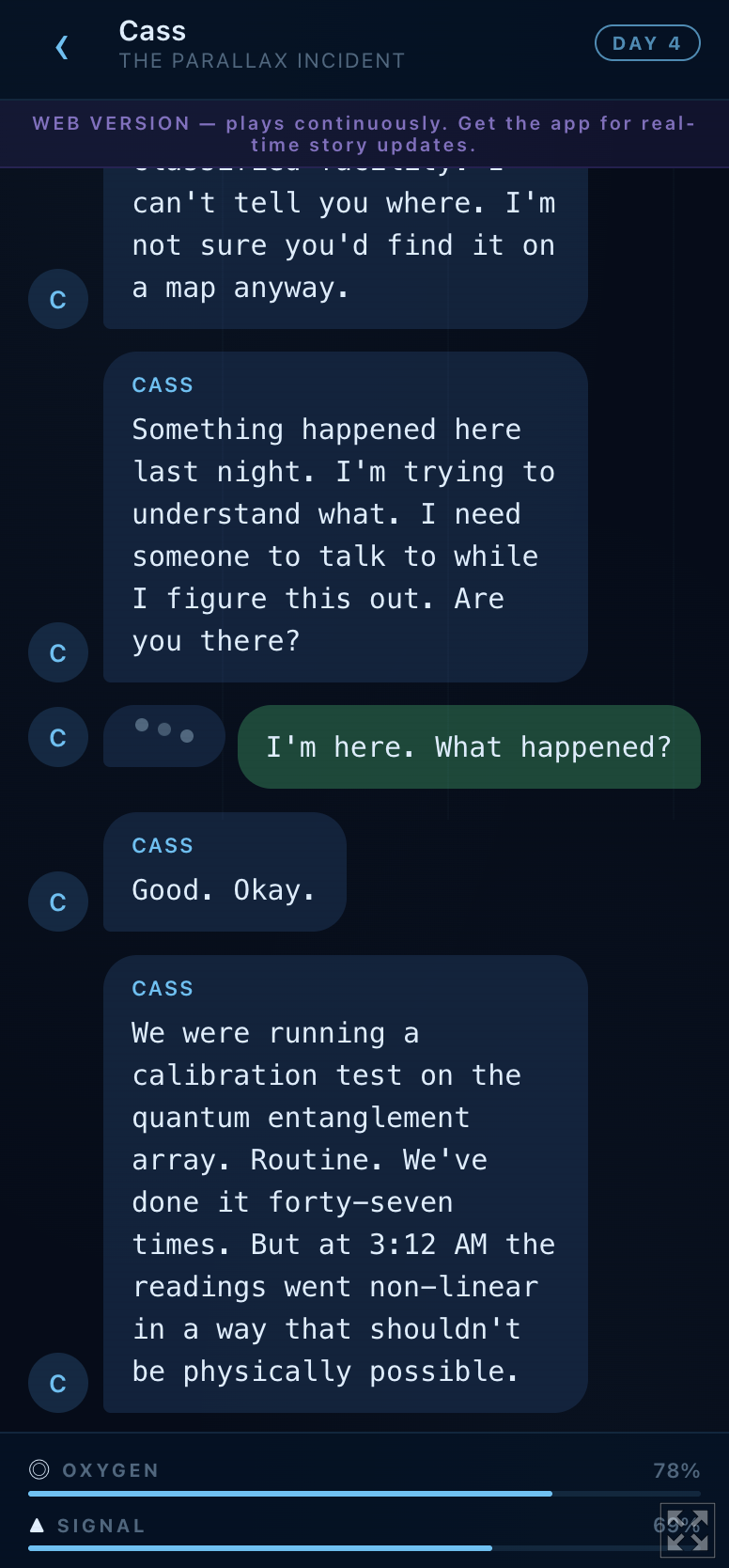Viewport: 729px width, 1568px height.
Task: Click Cass avatar beside calibration test message
Action: 58,1383
